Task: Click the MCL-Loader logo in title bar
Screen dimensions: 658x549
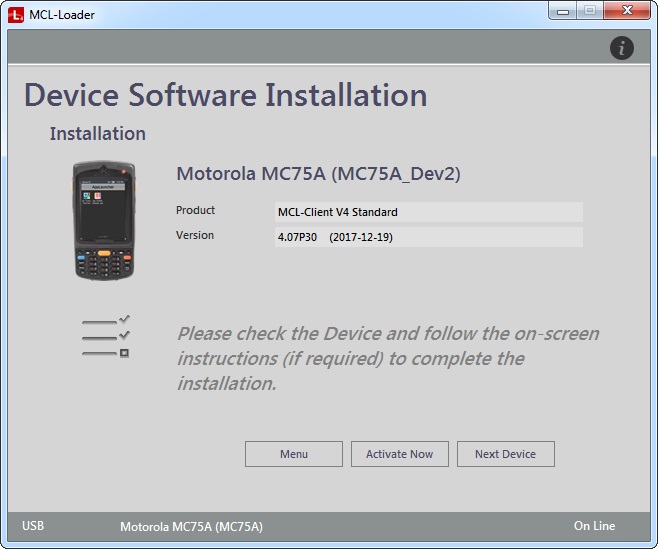Action: point(16,15)
